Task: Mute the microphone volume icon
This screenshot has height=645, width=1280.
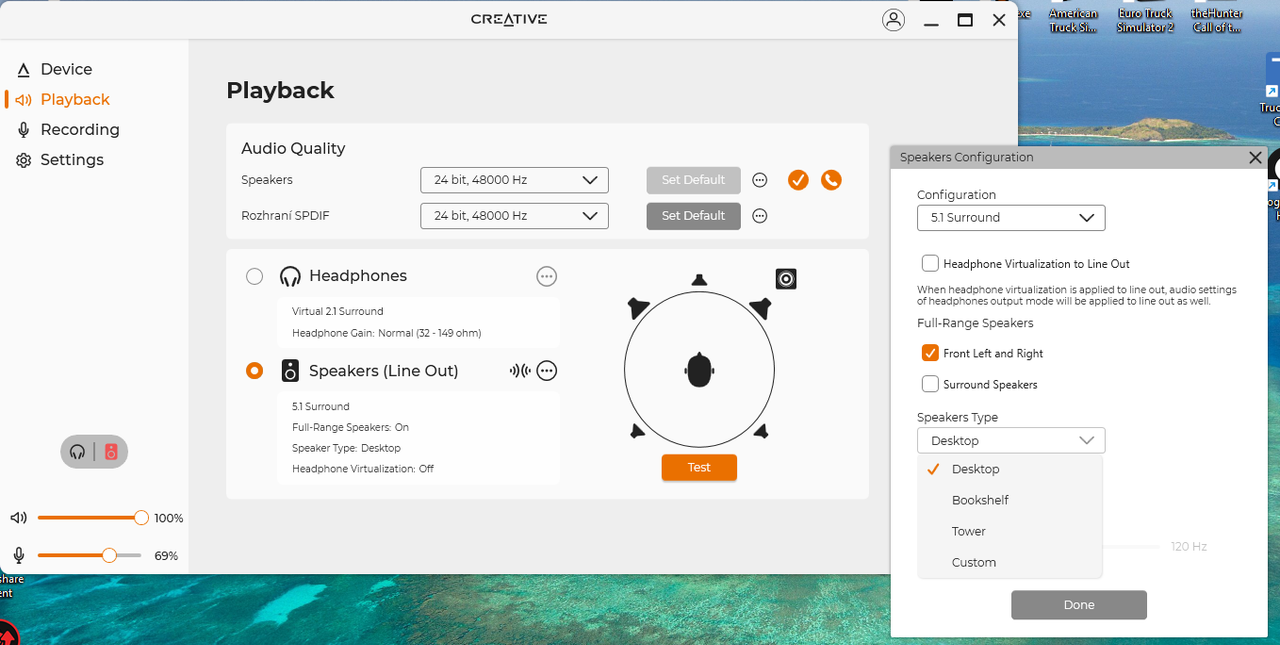Action: (x=19, y=555)
